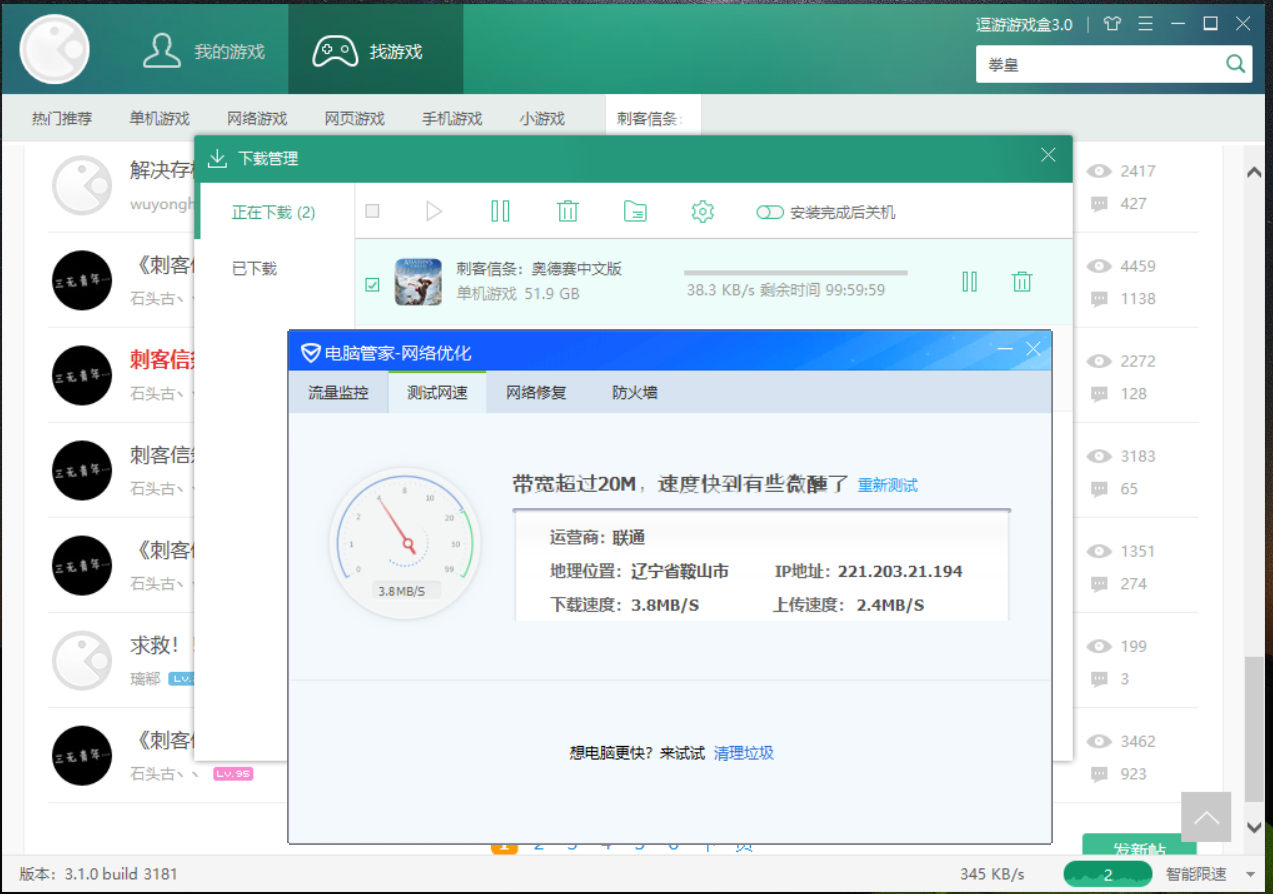Click the title 刺客信条：奥德赛中文版
This screenshot has width=1273, height=894.
539,268
